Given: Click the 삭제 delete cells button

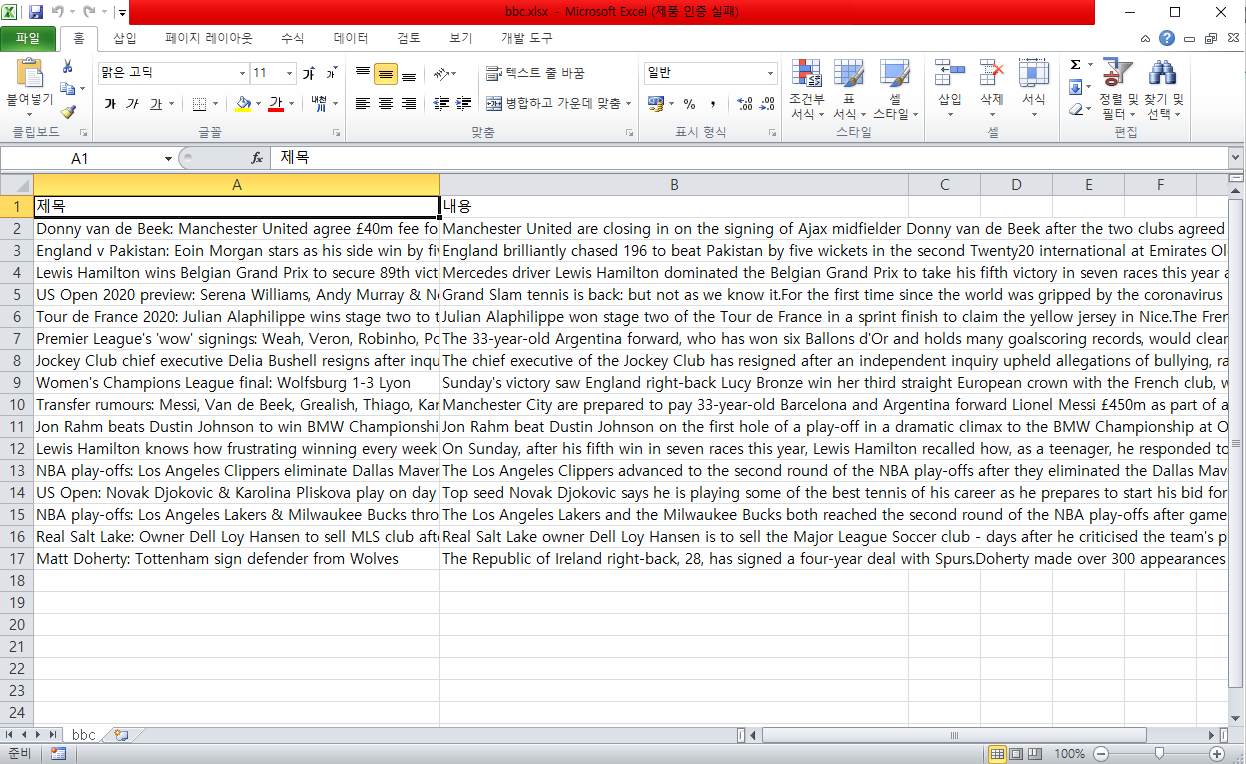Looking at the screenshot, I should 991,89.
